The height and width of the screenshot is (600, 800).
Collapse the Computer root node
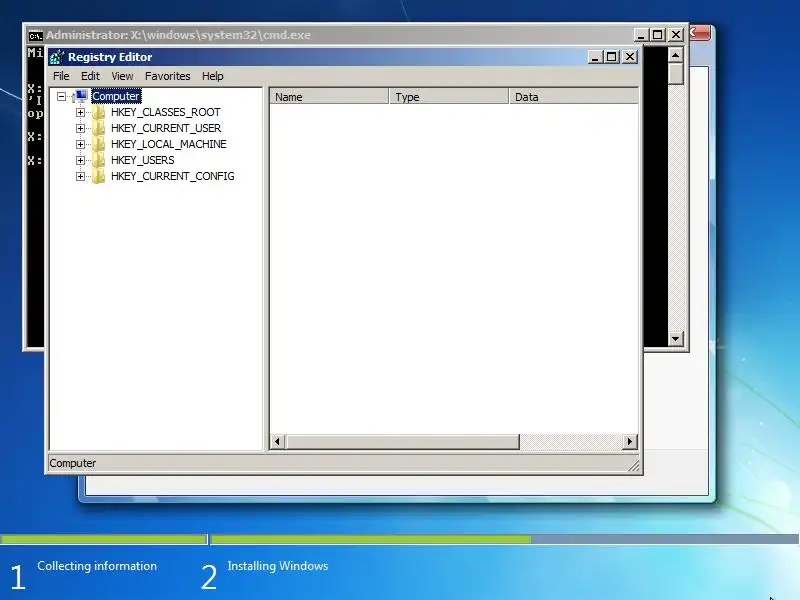coord(62,96)
